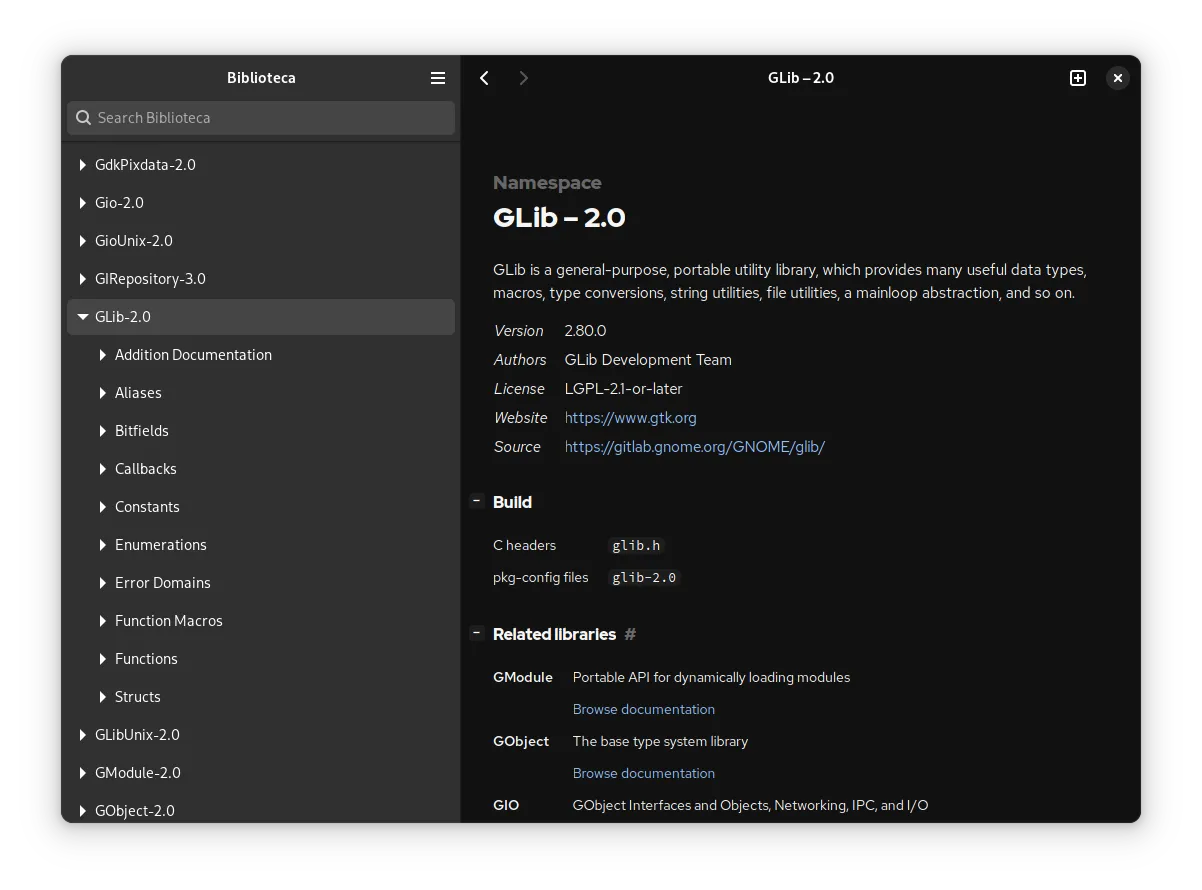Expand the Enumerations category
This screenshot has height=890, width=1202.
coord(103,545)
